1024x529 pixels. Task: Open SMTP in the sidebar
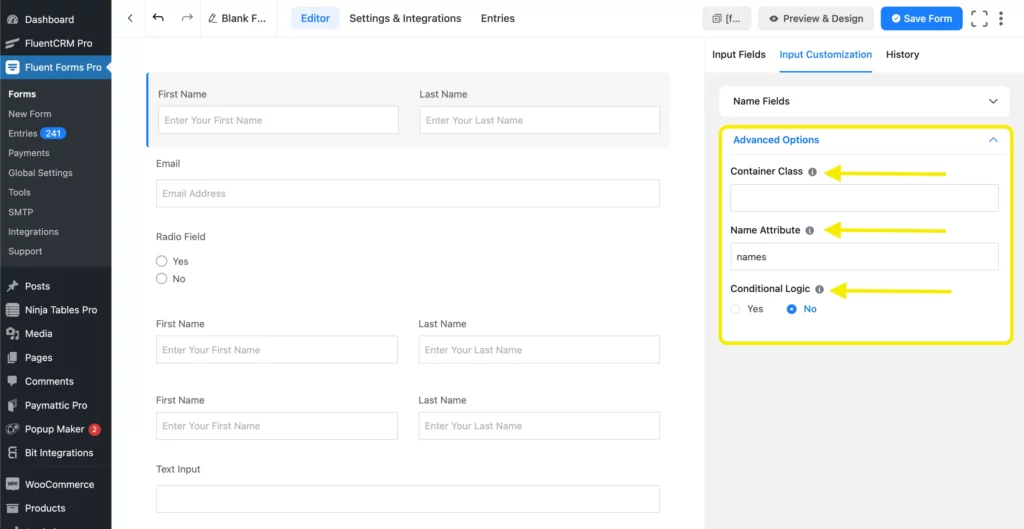[x=21, y=212]
